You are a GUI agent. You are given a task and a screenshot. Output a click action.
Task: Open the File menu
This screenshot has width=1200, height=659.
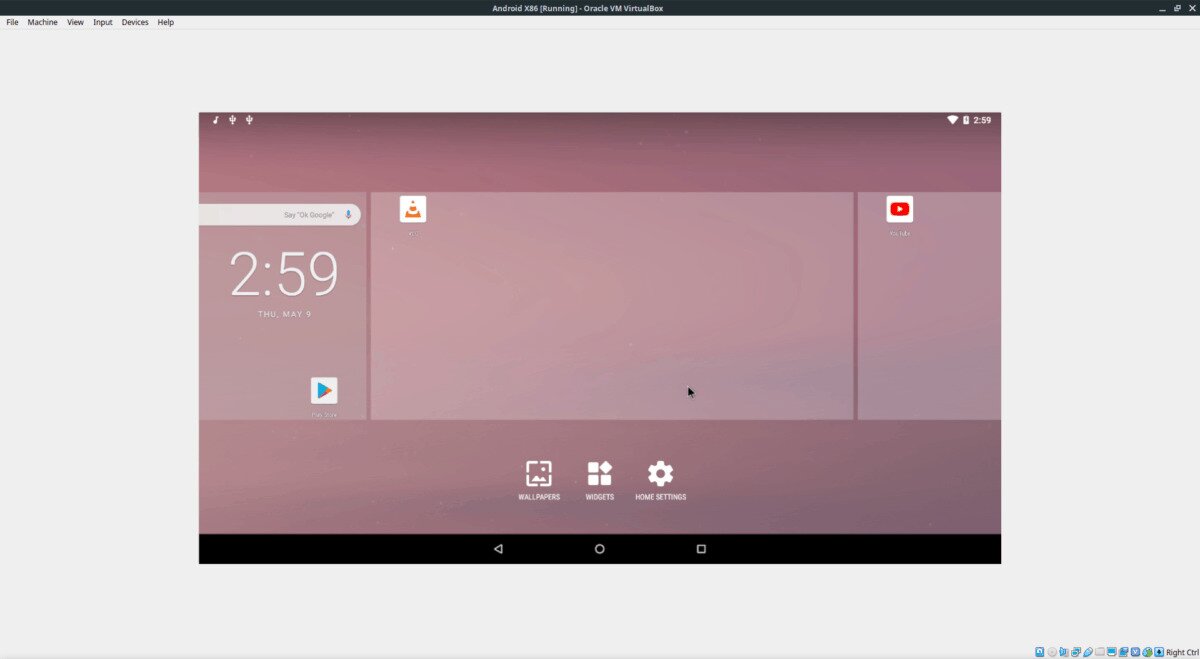tap(12, 22)
